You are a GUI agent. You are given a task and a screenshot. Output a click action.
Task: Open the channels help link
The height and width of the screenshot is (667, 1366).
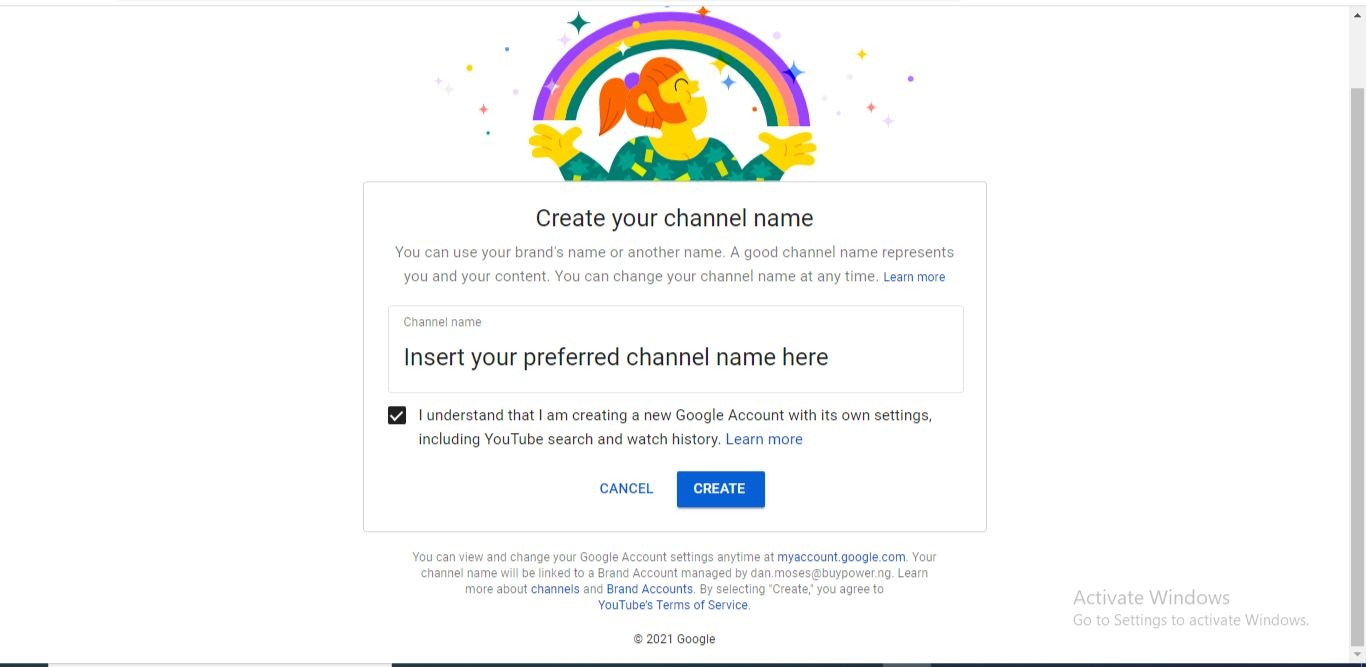coord(555,589)
